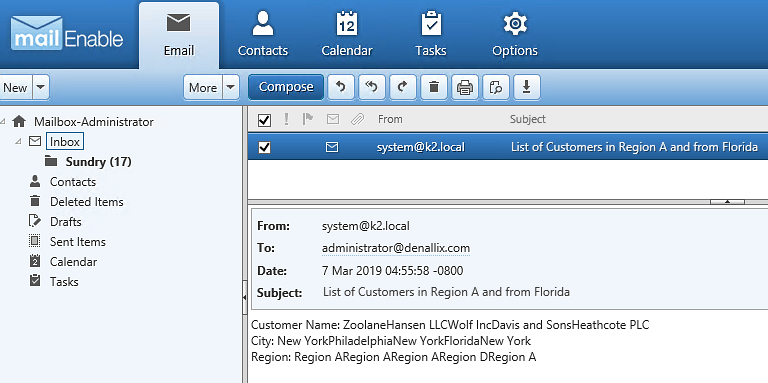Screen dimensions: 768x383
Task: Click the read status envelope column header
Action: point(333,119)
